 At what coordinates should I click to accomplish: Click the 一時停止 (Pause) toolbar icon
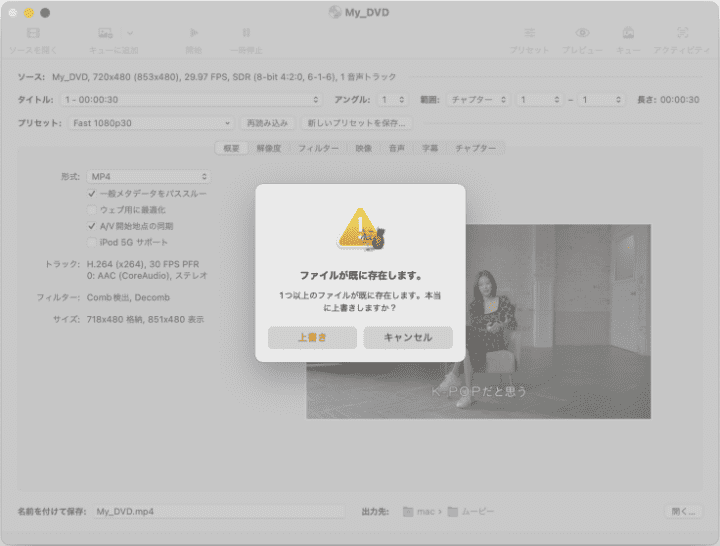[246, 34]
